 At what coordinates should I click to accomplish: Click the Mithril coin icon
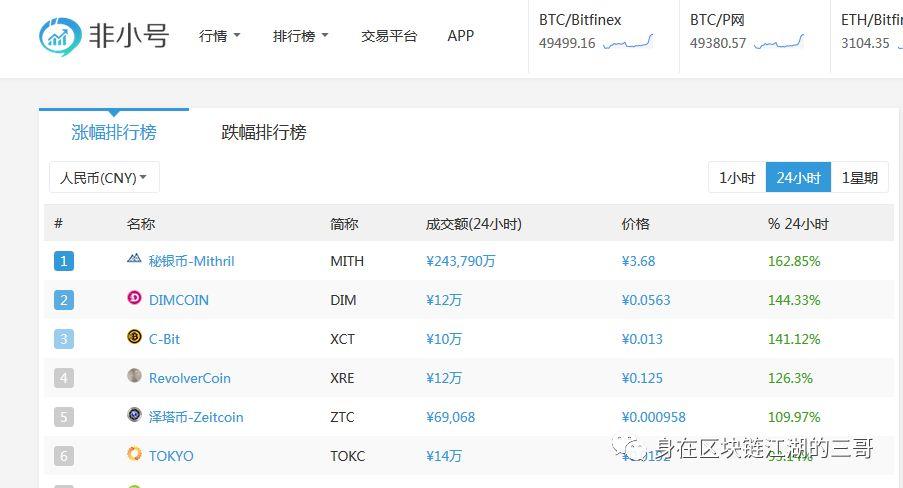pyautogui.click(x=134, y=258)
